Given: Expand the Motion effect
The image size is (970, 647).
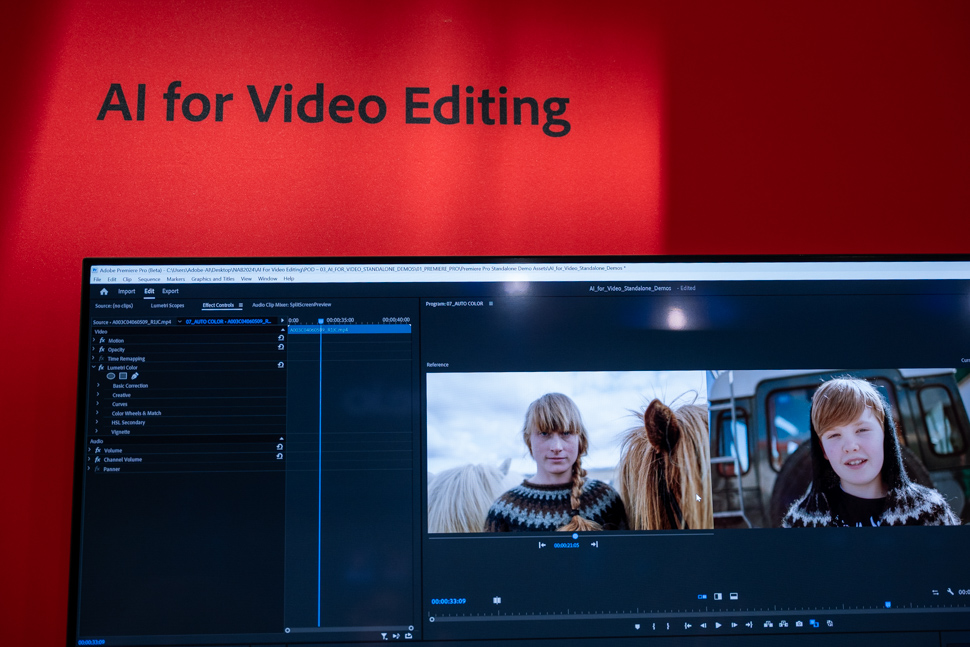Looking at the screenshot, I should click(94, 340).
